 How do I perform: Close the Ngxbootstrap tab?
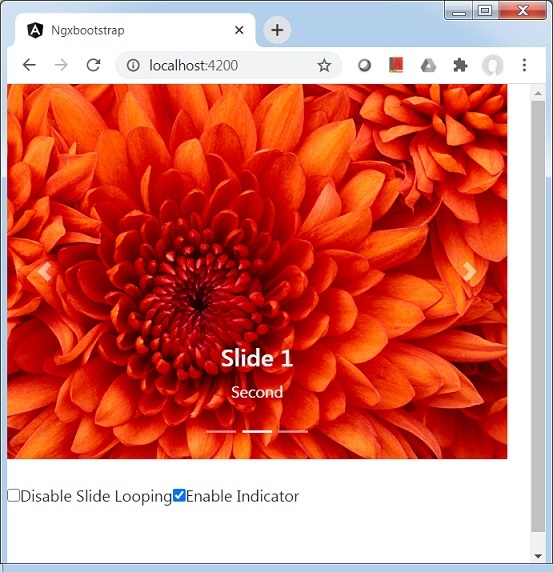click(x=239, y=30)
